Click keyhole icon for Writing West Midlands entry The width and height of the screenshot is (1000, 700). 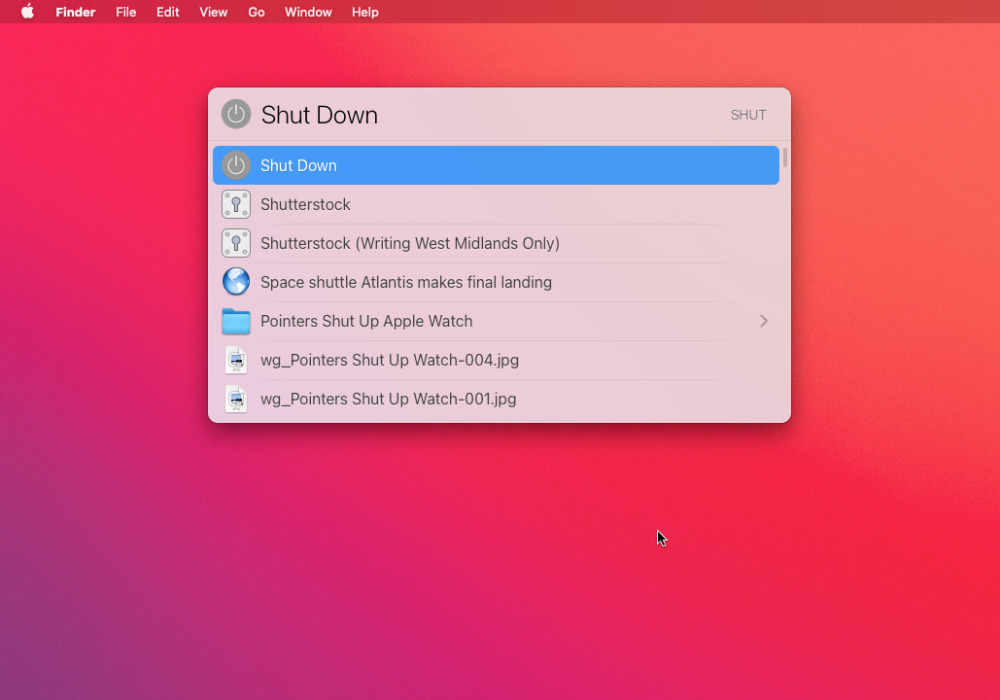point(236,244)
